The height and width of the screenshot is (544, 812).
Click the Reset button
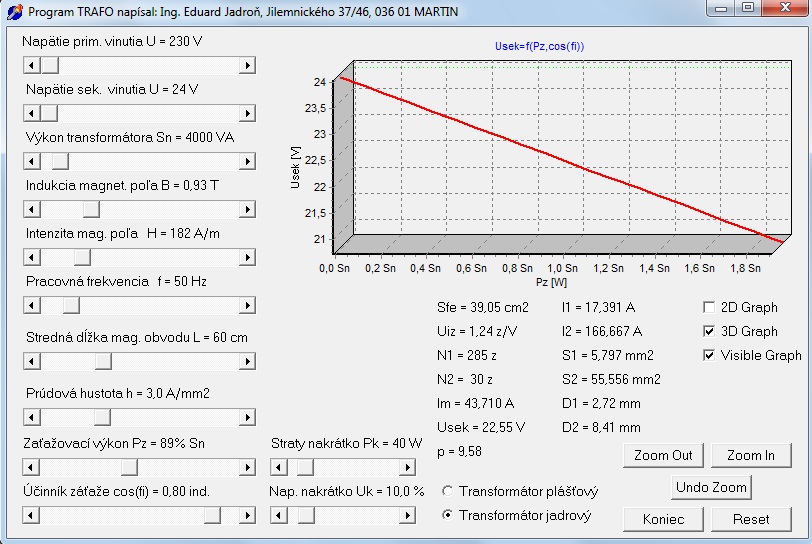coord(751,519)
